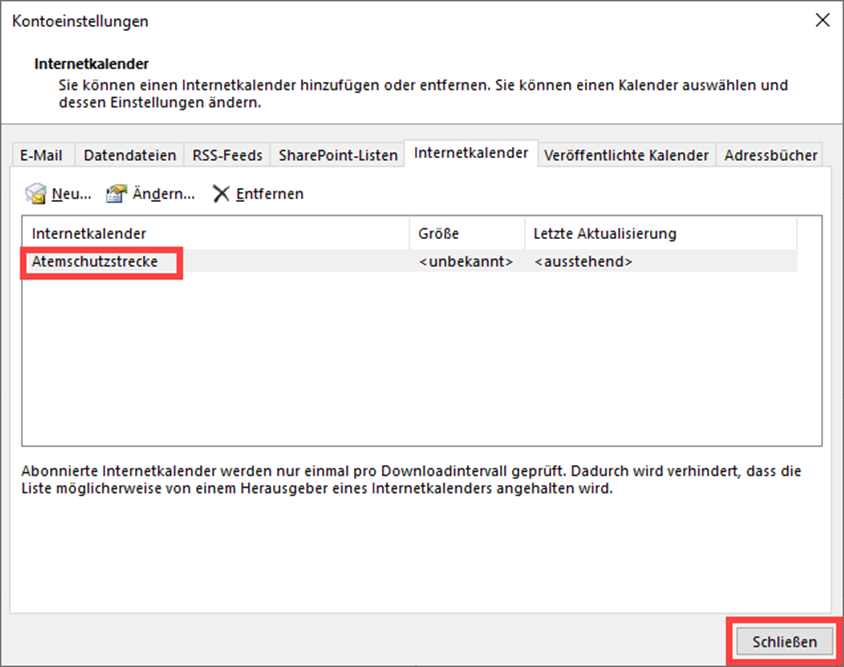Open the SharePoint-Listen tab
Image resolution: width=844 pixels, height=667 pixels.
(338, 155)
